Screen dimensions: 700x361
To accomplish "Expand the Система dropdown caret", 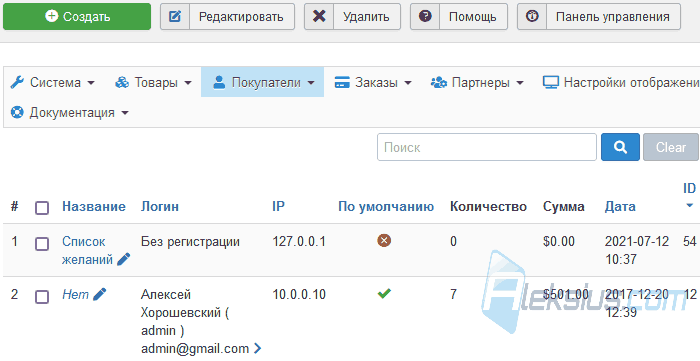I will click(x=91, y=83).
